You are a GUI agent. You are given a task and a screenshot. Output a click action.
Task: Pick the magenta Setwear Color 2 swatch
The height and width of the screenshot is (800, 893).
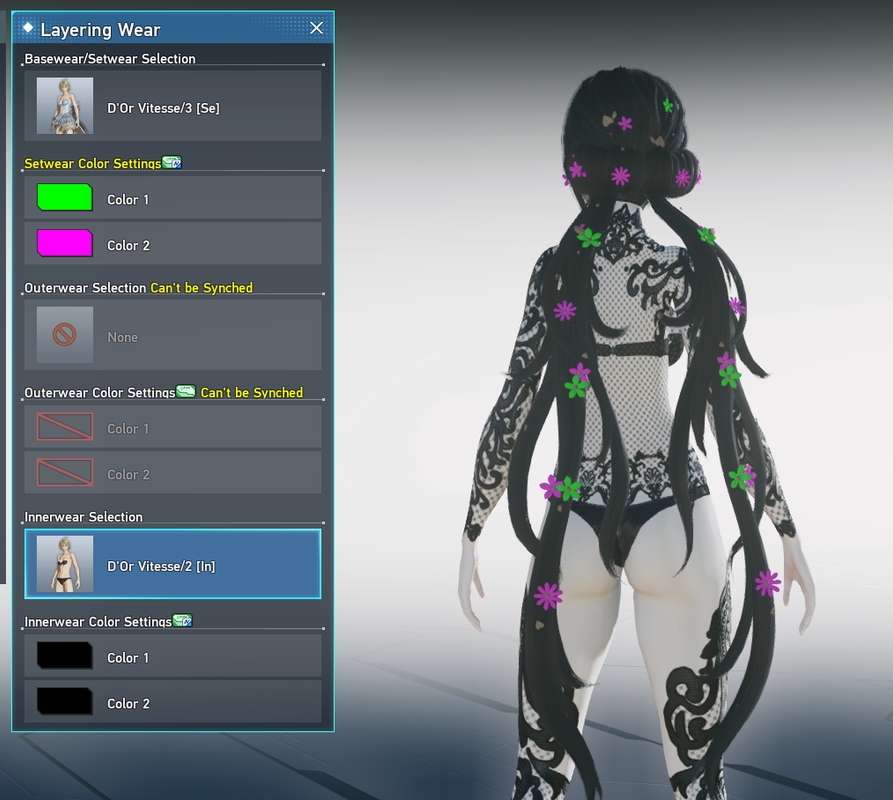click(x=65, y=243)
